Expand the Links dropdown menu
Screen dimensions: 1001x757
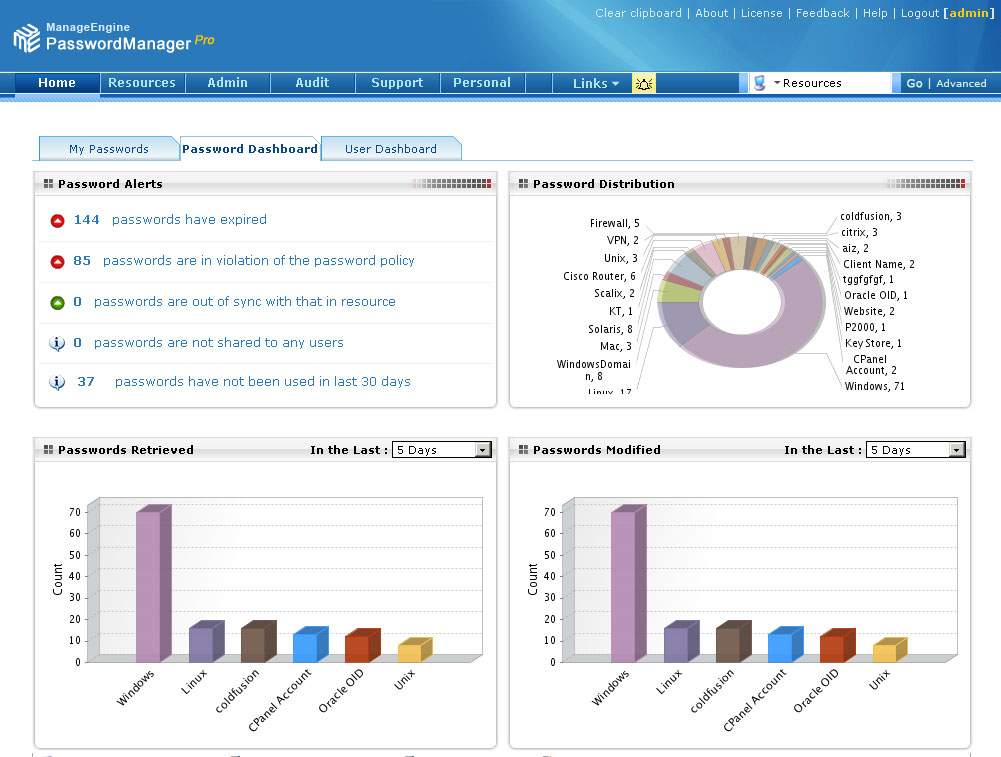click(x=596, y=84)
